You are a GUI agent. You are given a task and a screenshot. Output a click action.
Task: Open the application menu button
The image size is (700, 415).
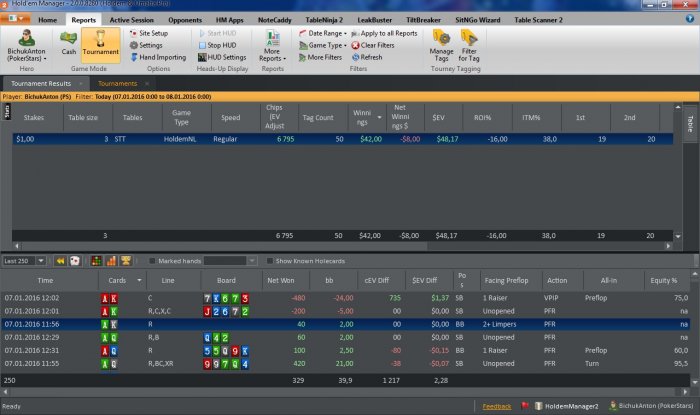[16, 18]
